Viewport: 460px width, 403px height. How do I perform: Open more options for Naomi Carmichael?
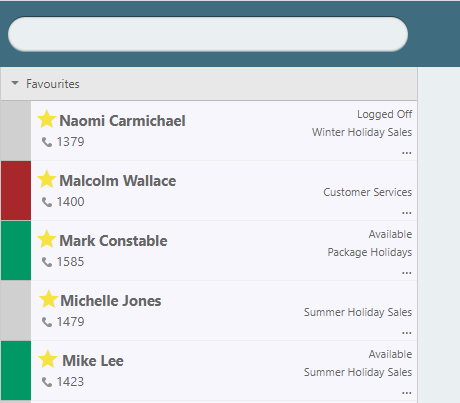407,153
